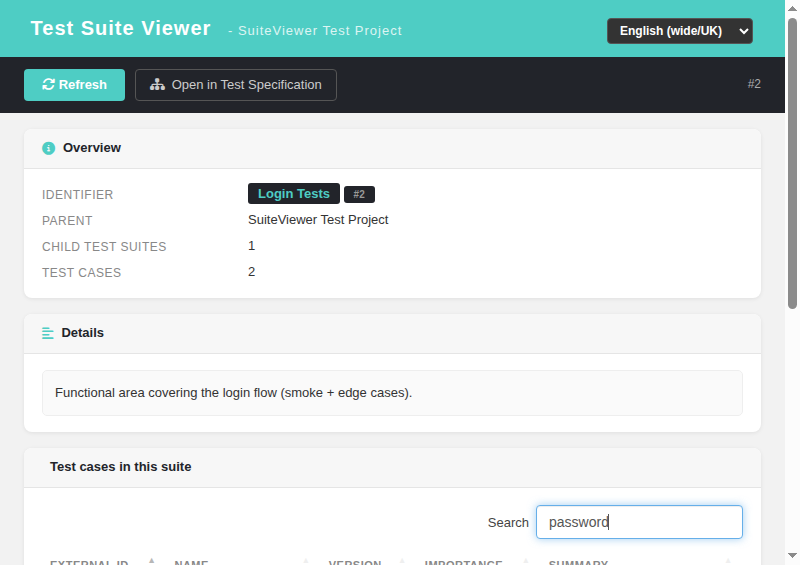
Task: Sort by Importance column arrow
Action: pyautogui.click(x=526, y=561)
